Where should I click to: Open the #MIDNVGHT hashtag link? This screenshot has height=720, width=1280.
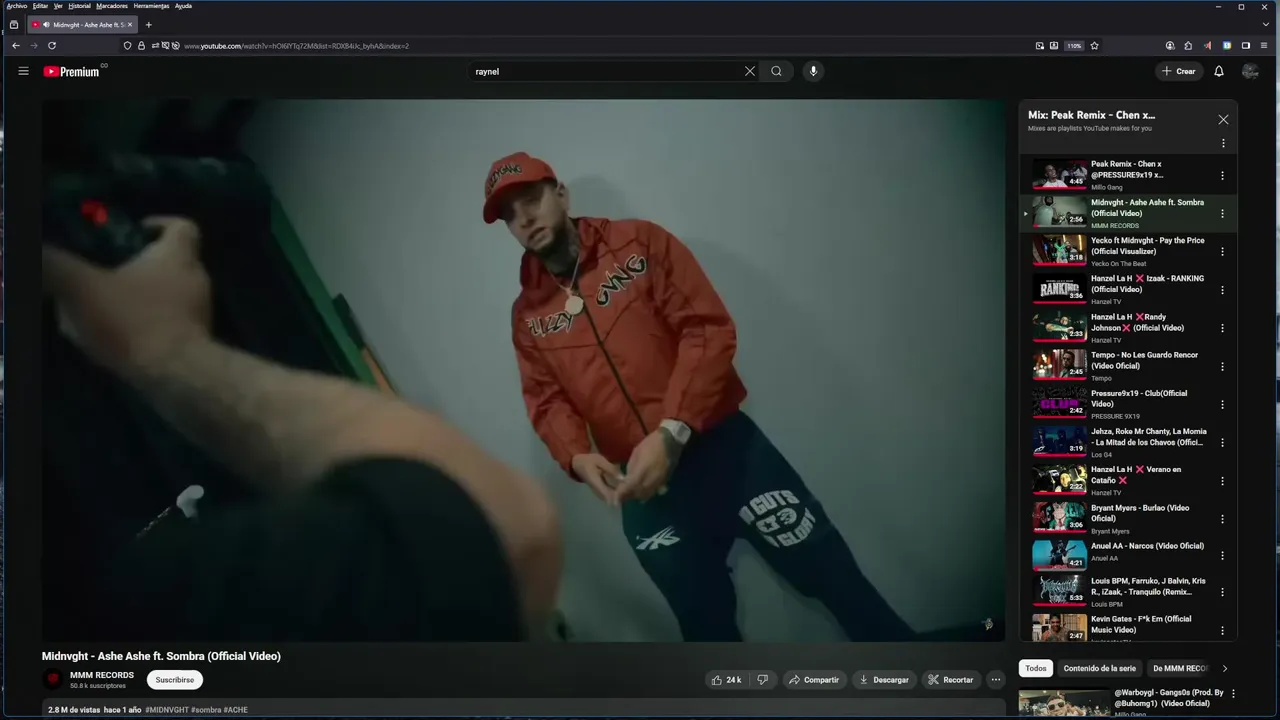166,710
